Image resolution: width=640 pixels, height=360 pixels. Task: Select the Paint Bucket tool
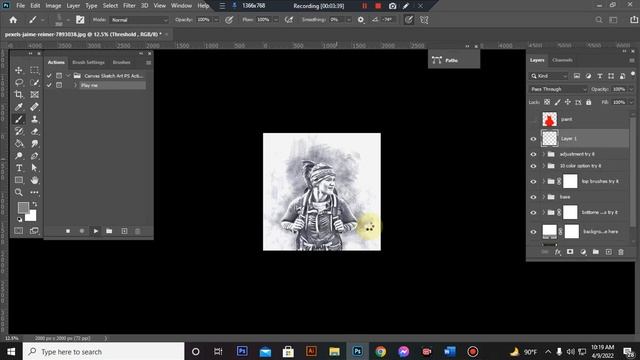click(19, 144)
